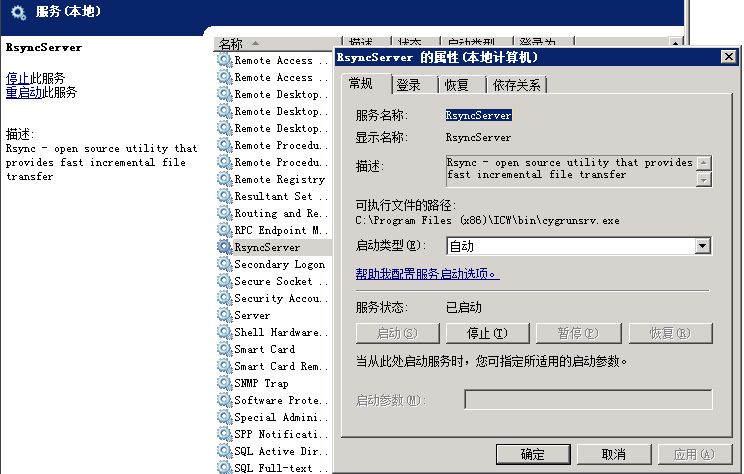Screen dimensions: 744x474
Task: Click the gear icon beside RsyncServer service
Action: pos(224,247)
